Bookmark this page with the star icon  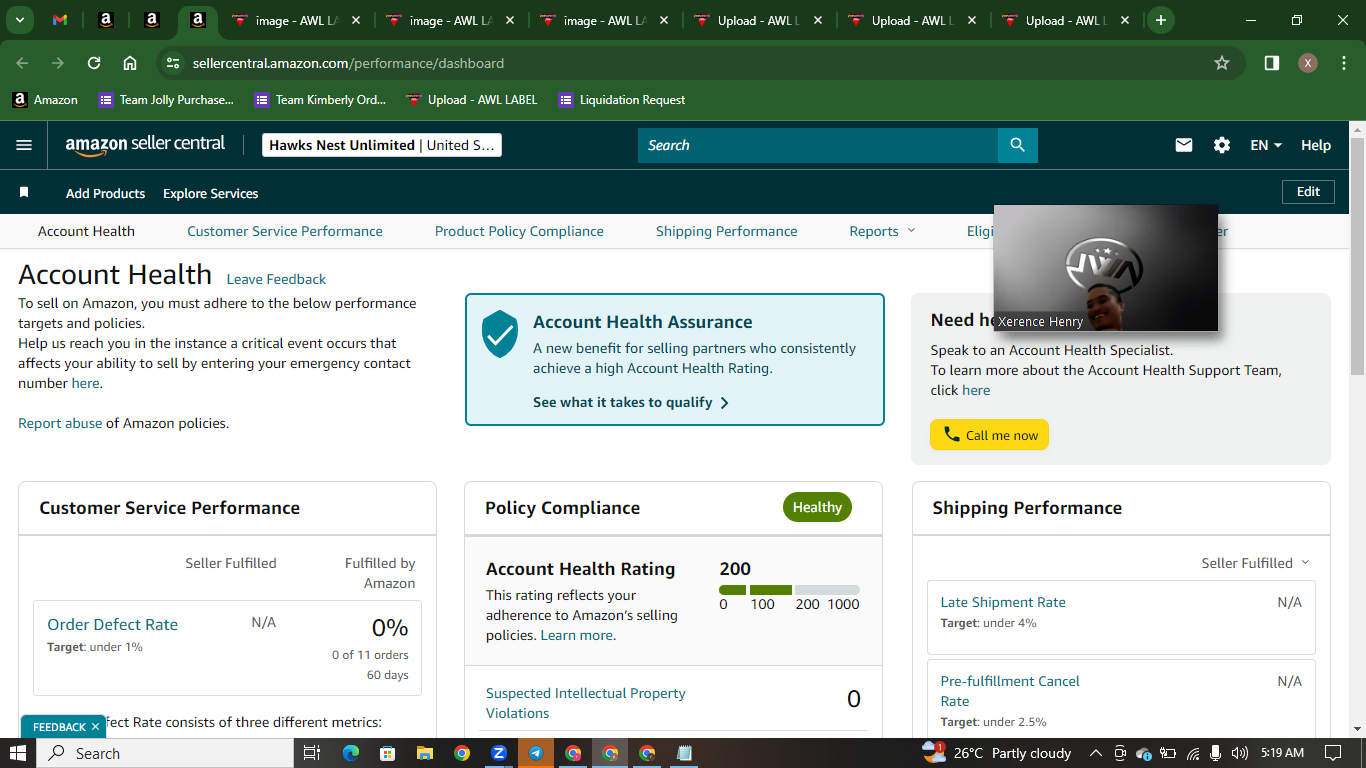[1222, 63]
